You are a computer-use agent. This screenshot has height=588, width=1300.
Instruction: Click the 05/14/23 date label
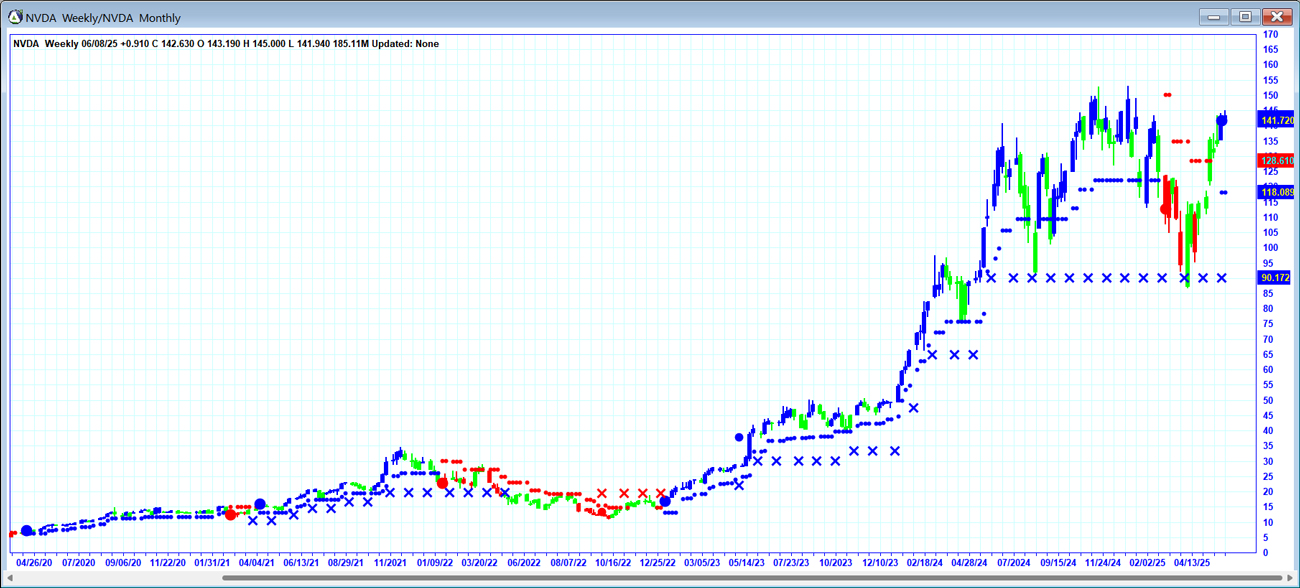point(747,563)
